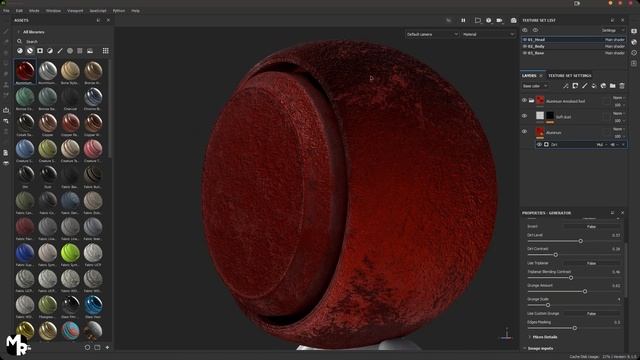Filter assets by Smart masks icon
The image size is (640, 360).
tap(40, 51)
